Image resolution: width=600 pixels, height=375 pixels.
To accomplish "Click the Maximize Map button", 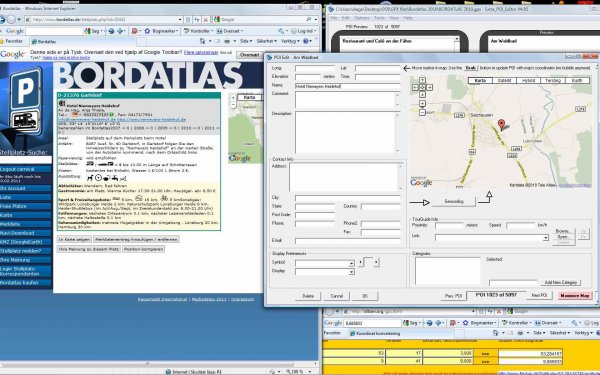I will (x=574, y=295).
